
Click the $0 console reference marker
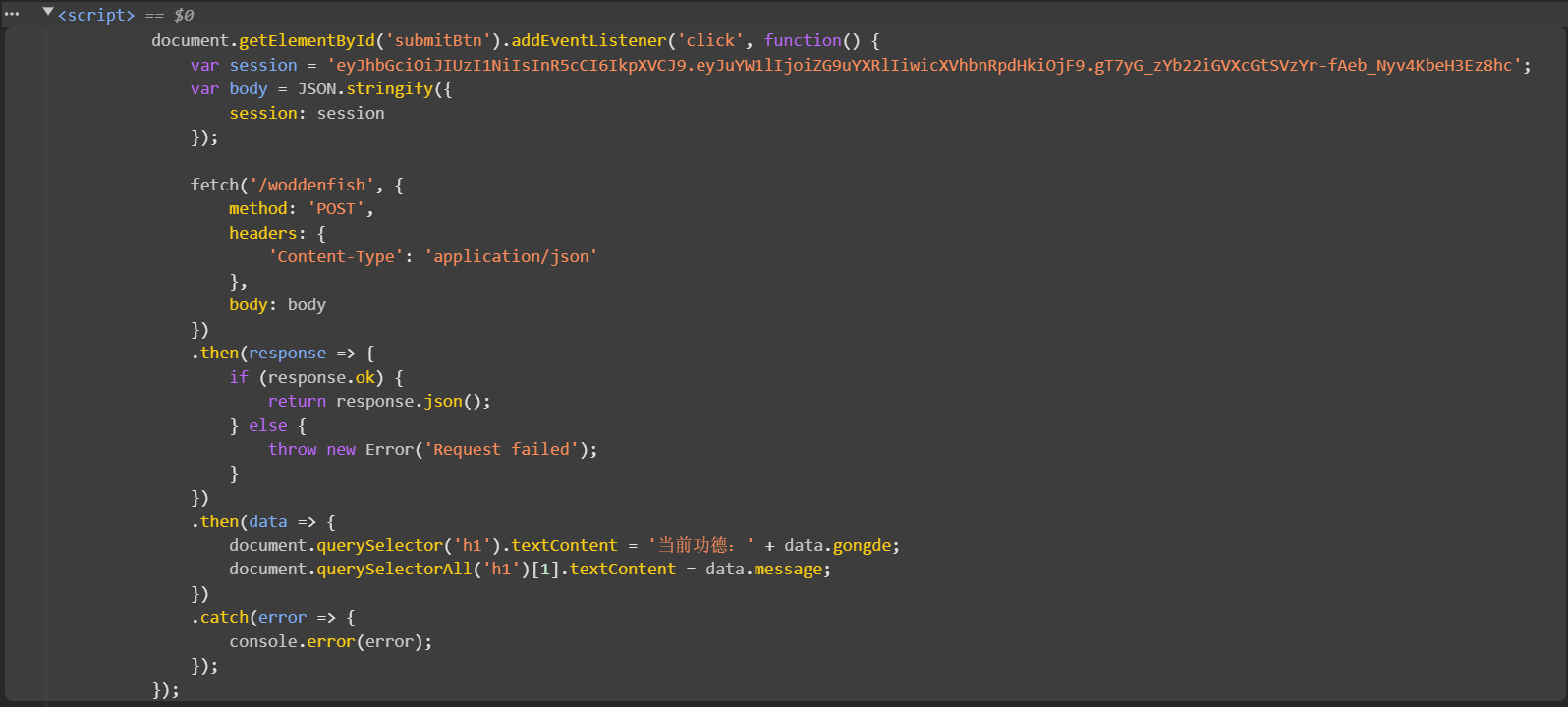tap(184, 16)
